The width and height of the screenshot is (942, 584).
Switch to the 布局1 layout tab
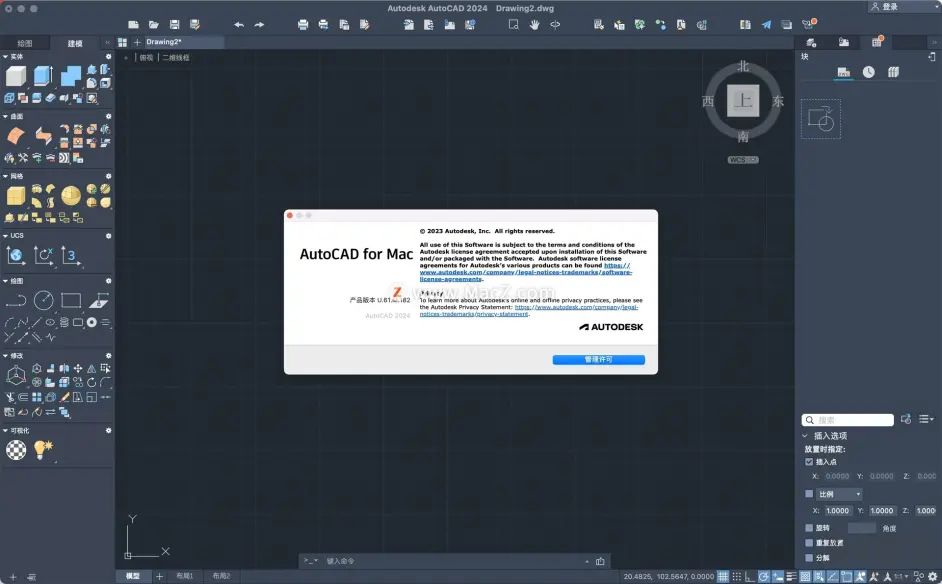click(x=186, y=576)
